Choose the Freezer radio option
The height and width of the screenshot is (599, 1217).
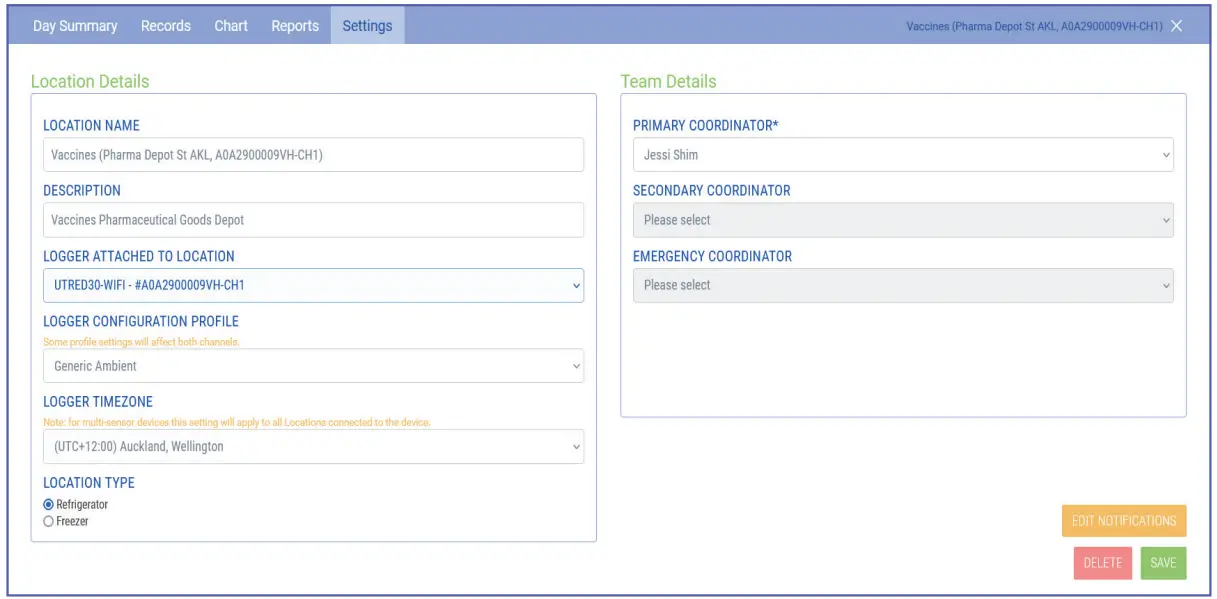pos(49,522)
